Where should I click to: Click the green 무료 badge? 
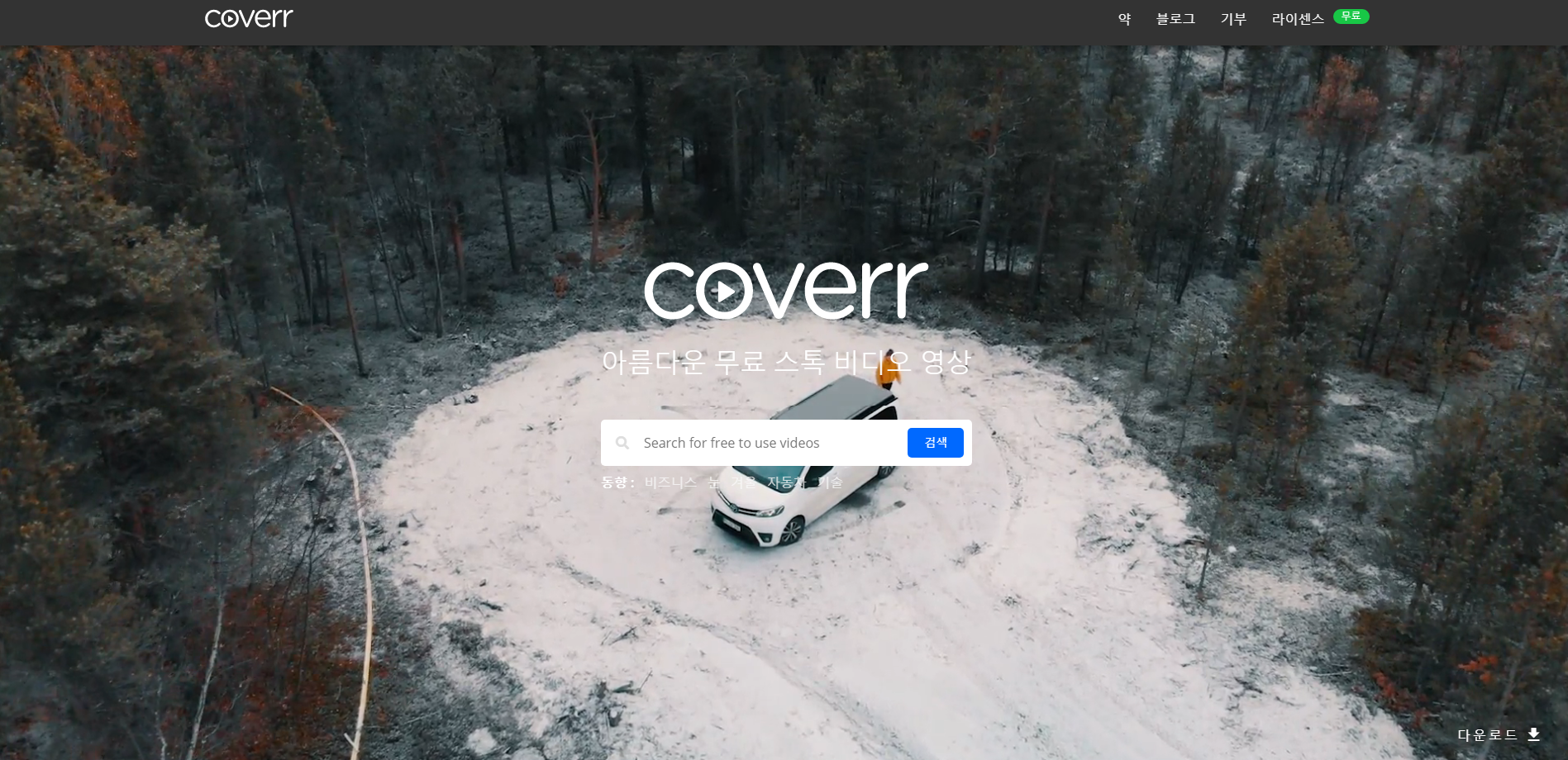tap(1351, 17)
